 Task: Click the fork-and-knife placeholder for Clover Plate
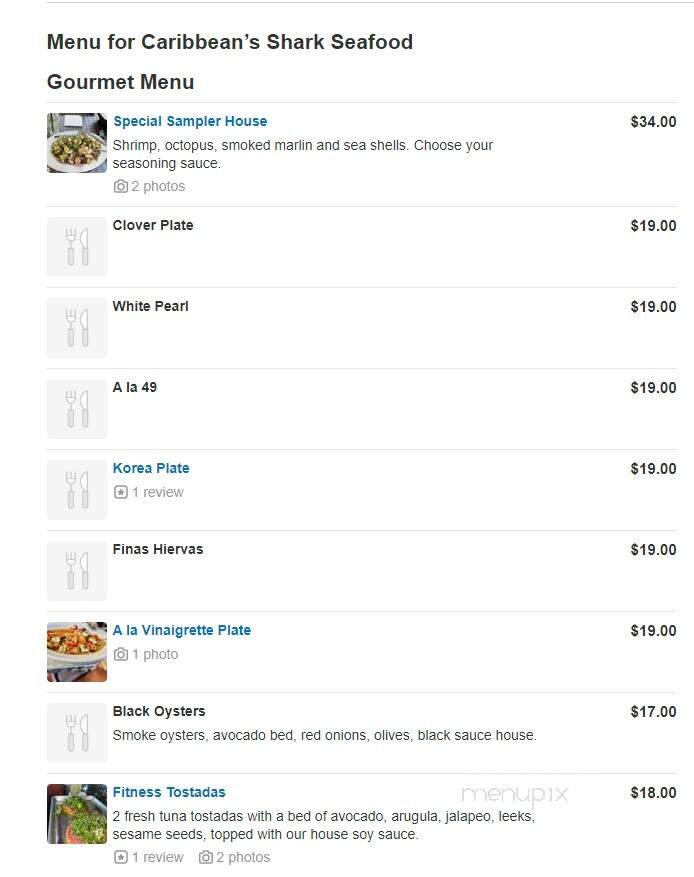[77, 246]
